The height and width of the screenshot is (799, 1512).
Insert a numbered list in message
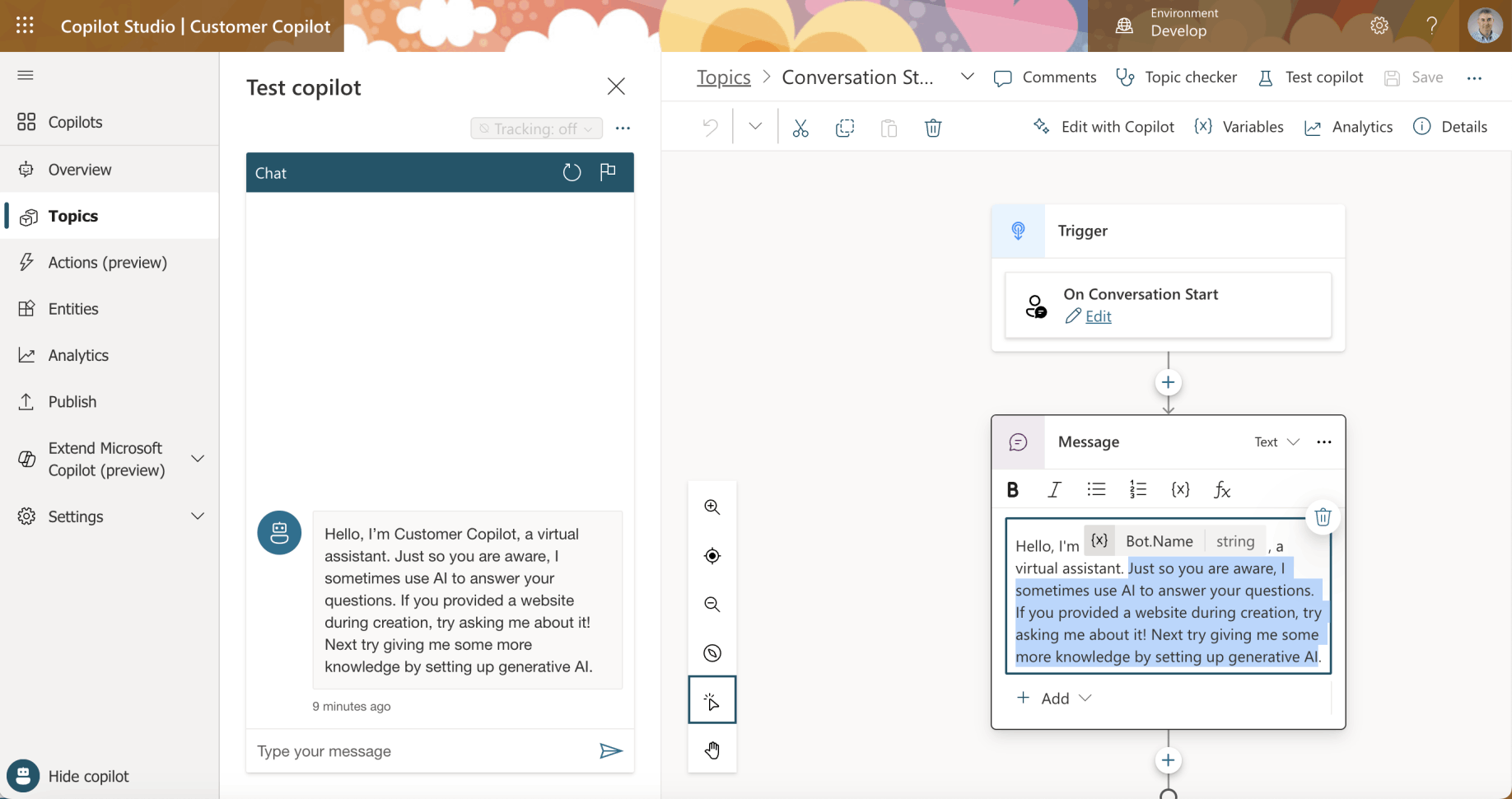(x=1138, y=489)
